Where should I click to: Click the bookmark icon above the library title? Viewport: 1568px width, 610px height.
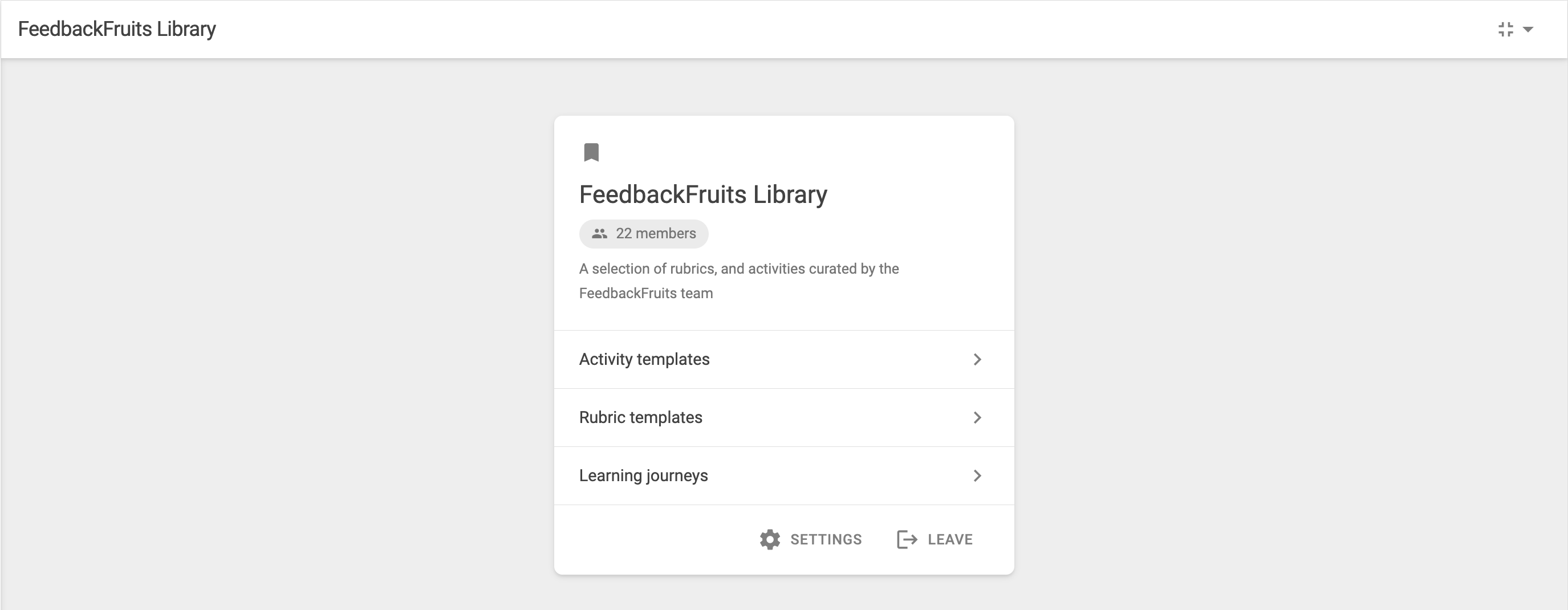click(591, 152)
